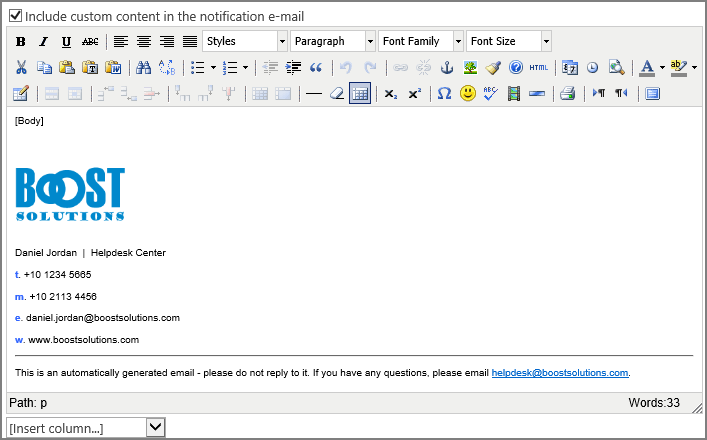Insert smiley emoticon
Screen dimensions: 707x440
468,94
